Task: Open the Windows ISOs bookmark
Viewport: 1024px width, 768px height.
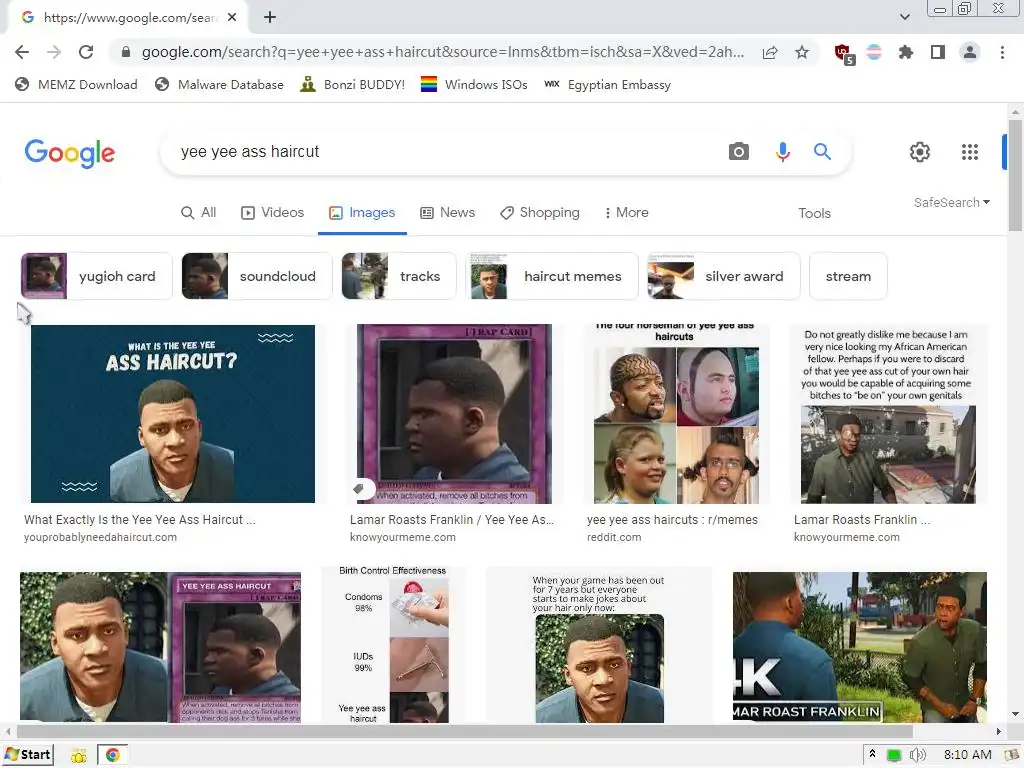Action: [x=474, y=84]
